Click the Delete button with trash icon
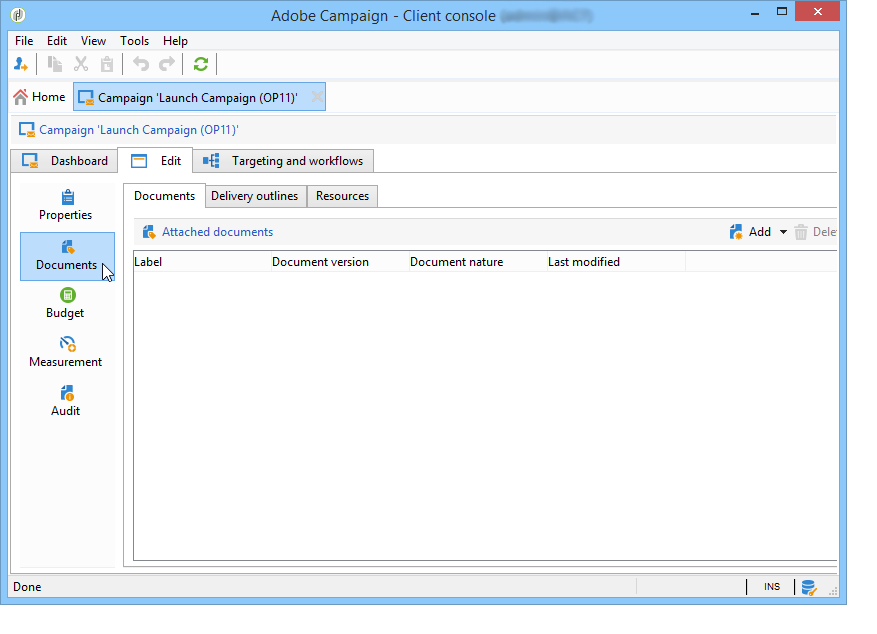Viewport: 877px width, 634px height. click(x=815, y=232)
